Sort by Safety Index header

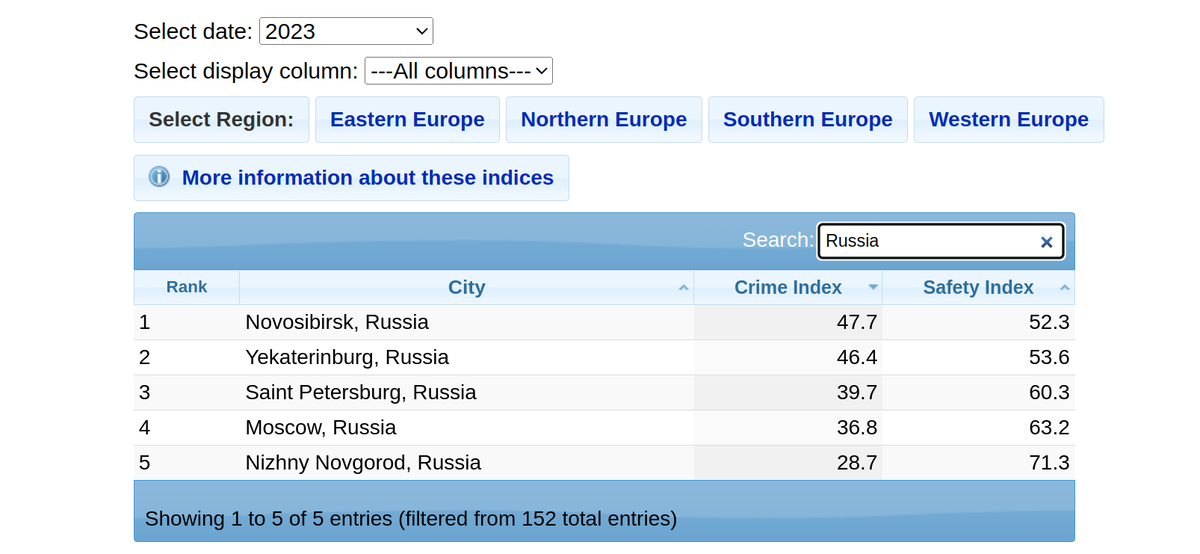978,287
